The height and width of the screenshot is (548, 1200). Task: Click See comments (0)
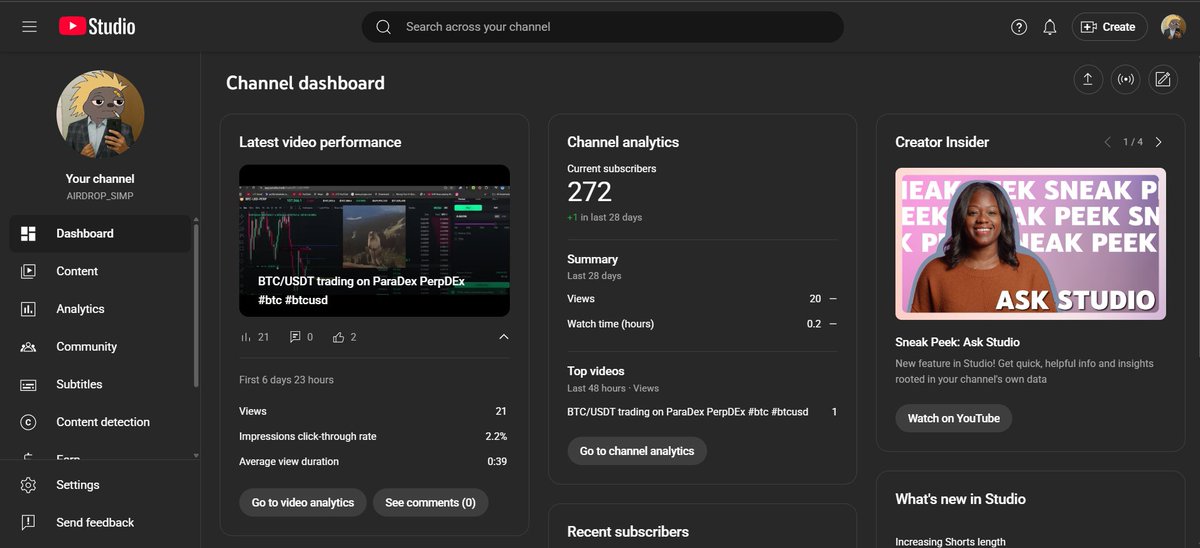point(430,502)
